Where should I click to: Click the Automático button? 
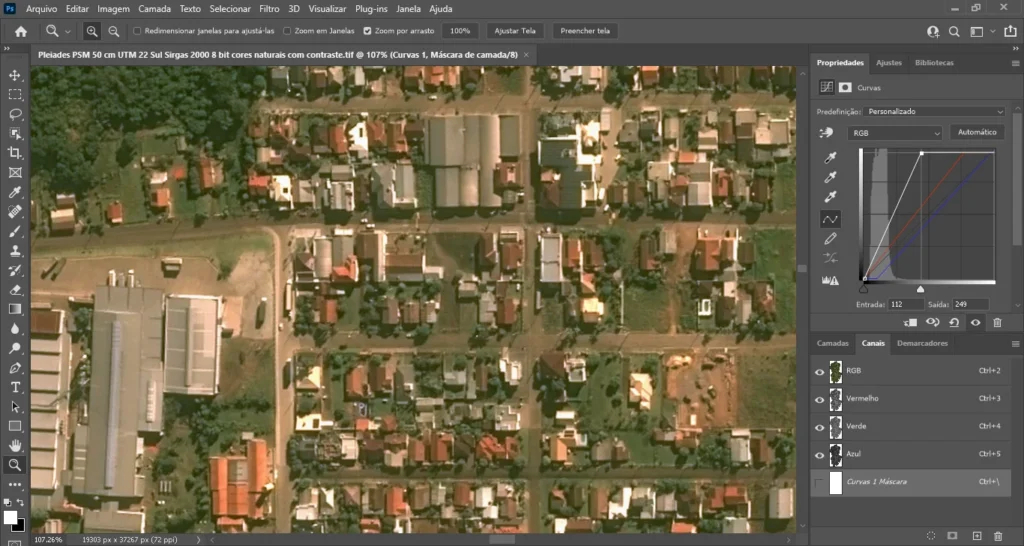pyautogui.click(x=977, y=132)
